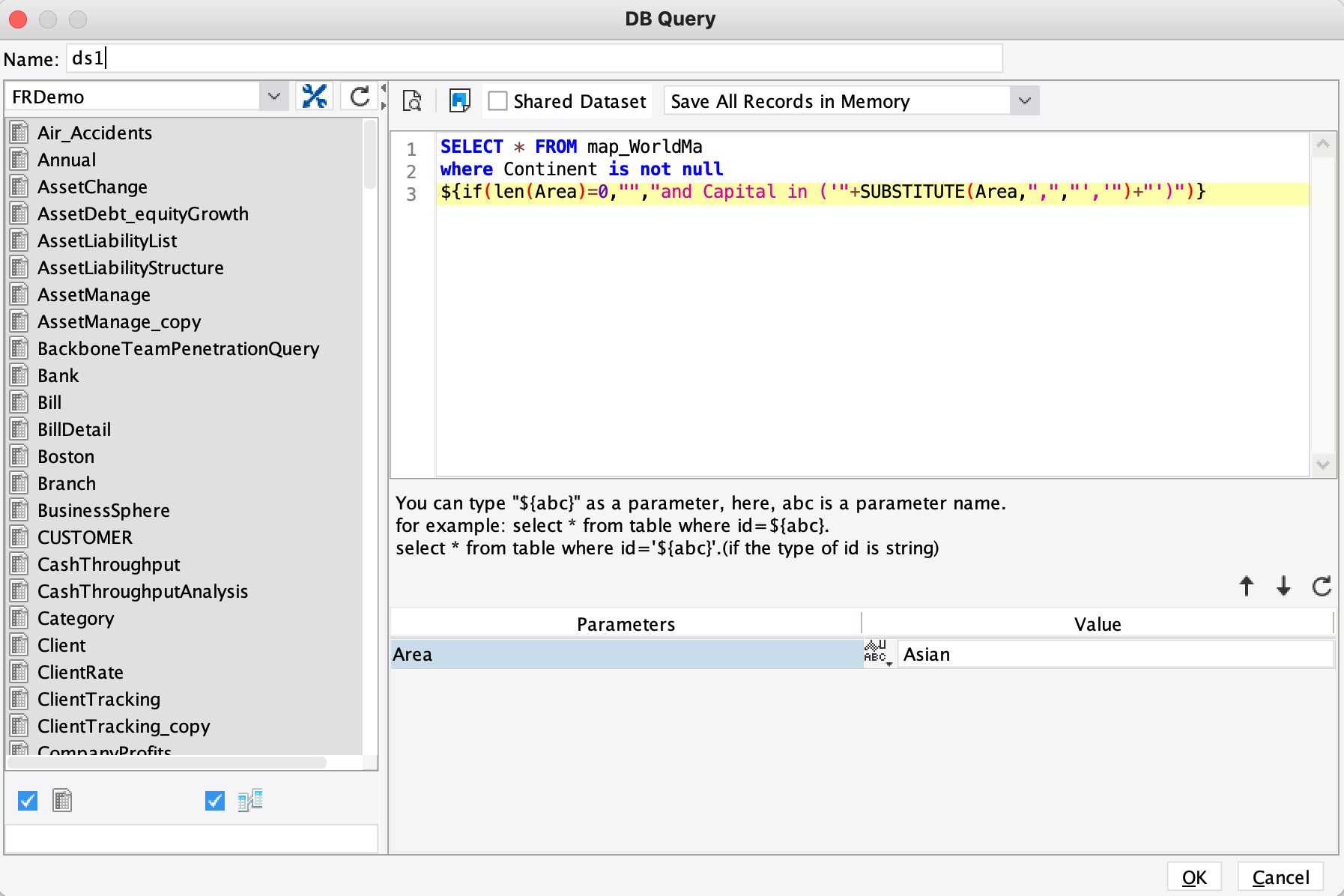This screenshot has height=896, width=1344.
Task: Click the blue save query icon
Action: point(459,100)
